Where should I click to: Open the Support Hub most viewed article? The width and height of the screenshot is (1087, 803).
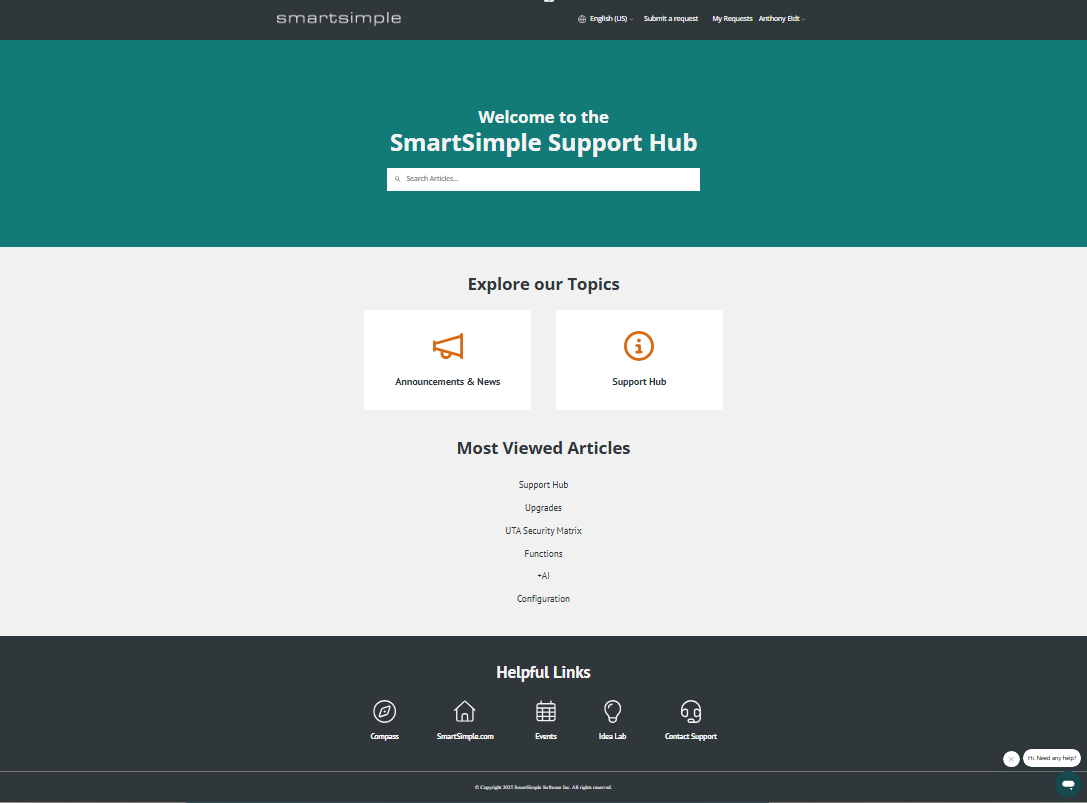click(544, 485)
